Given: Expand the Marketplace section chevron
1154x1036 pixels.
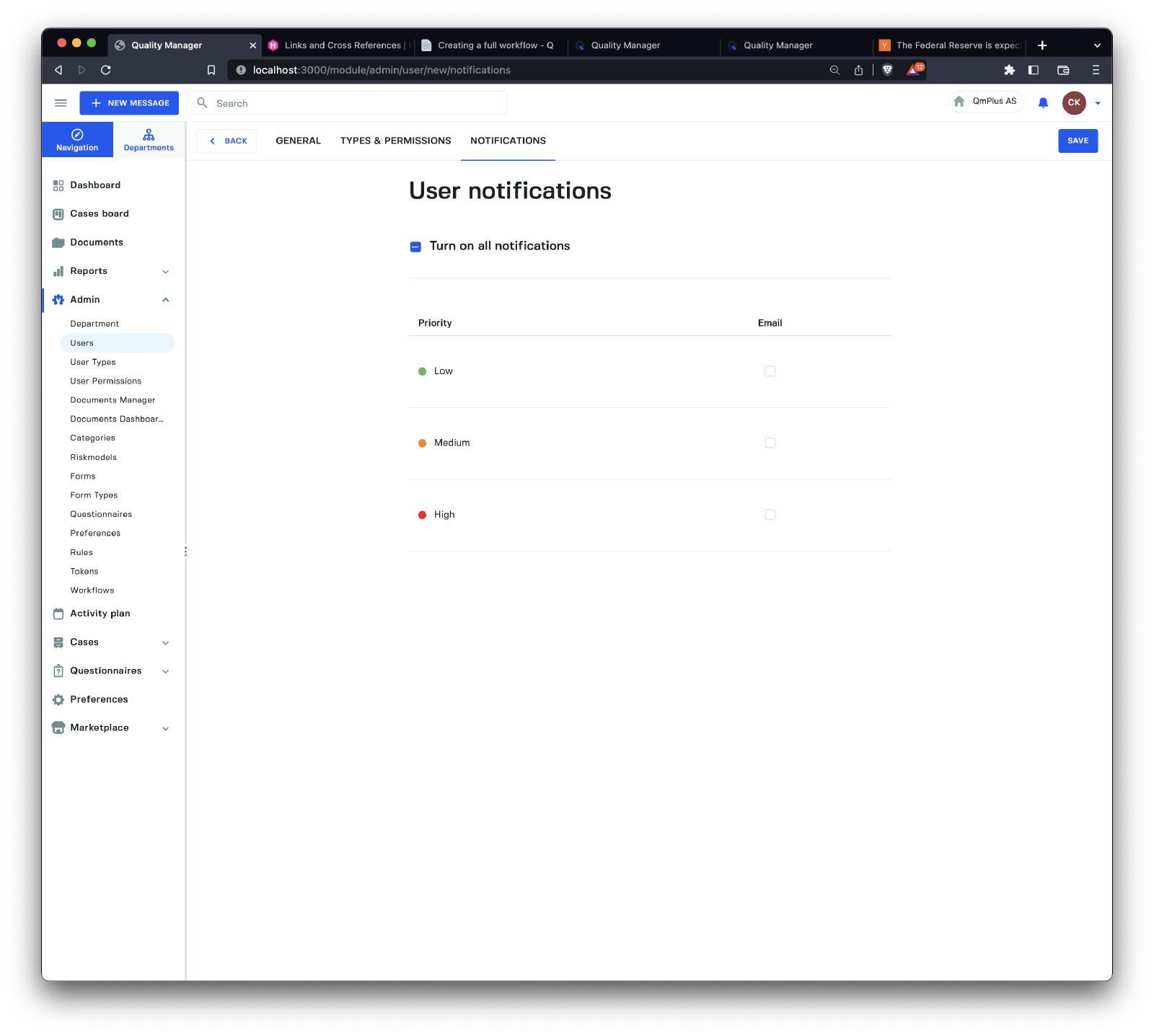Looking at the screenshot, I should click(165, 728).
